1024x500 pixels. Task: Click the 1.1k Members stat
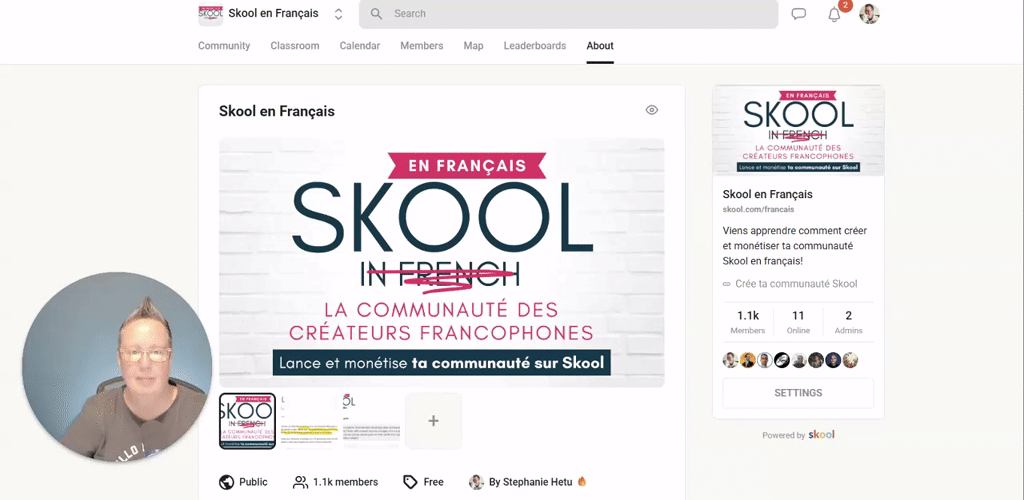748,322
